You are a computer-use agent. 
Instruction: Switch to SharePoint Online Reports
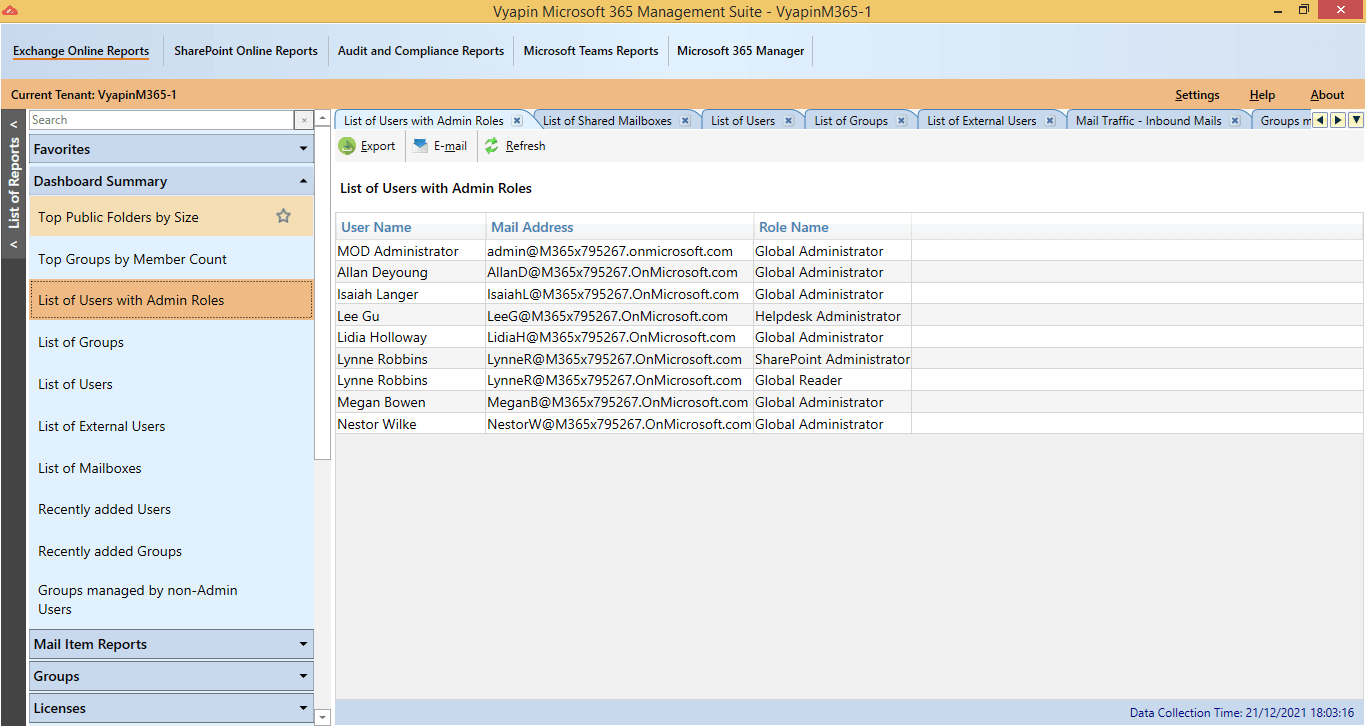246,51
